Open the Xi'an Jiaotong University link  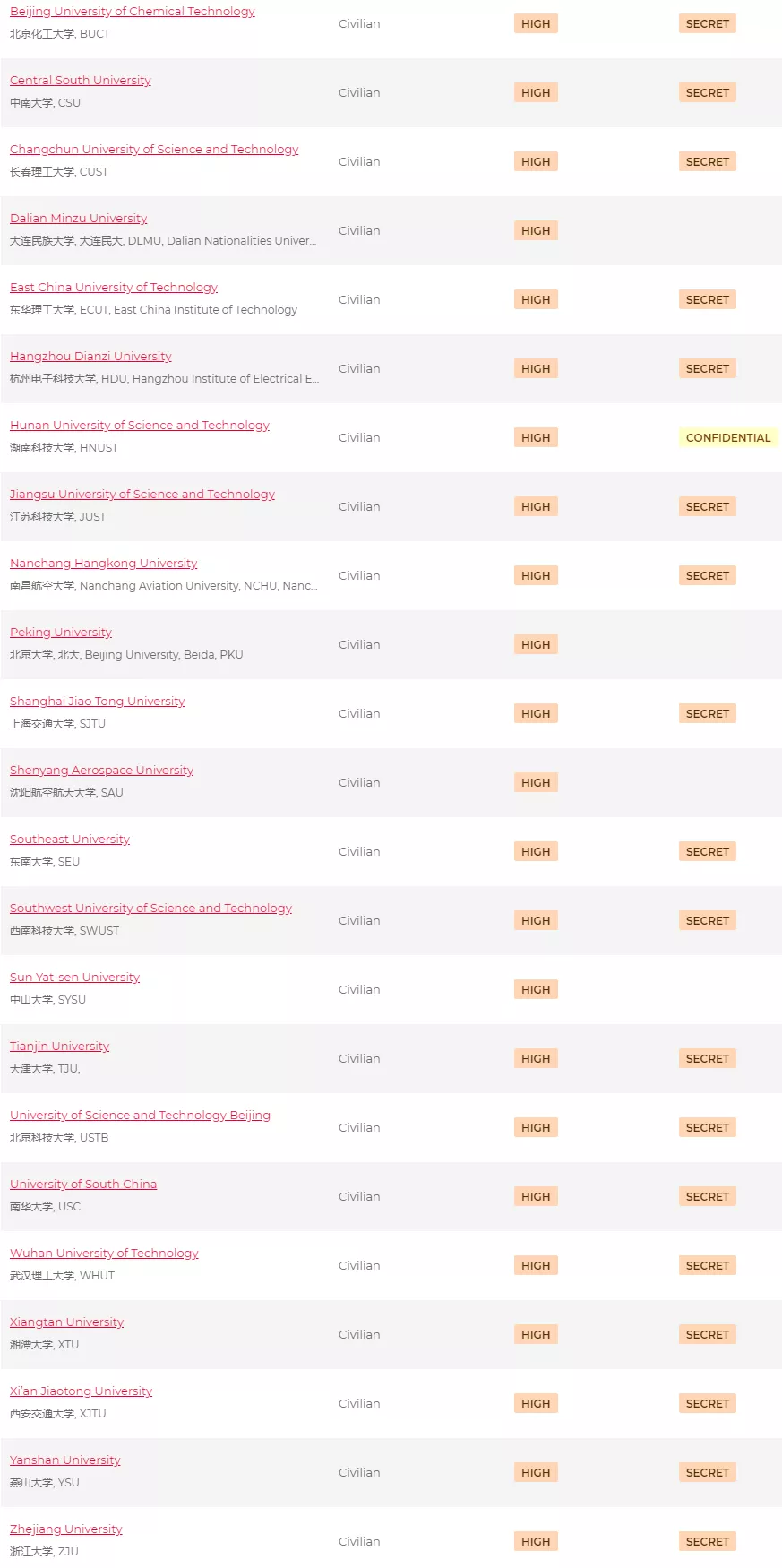point(81,1391)
